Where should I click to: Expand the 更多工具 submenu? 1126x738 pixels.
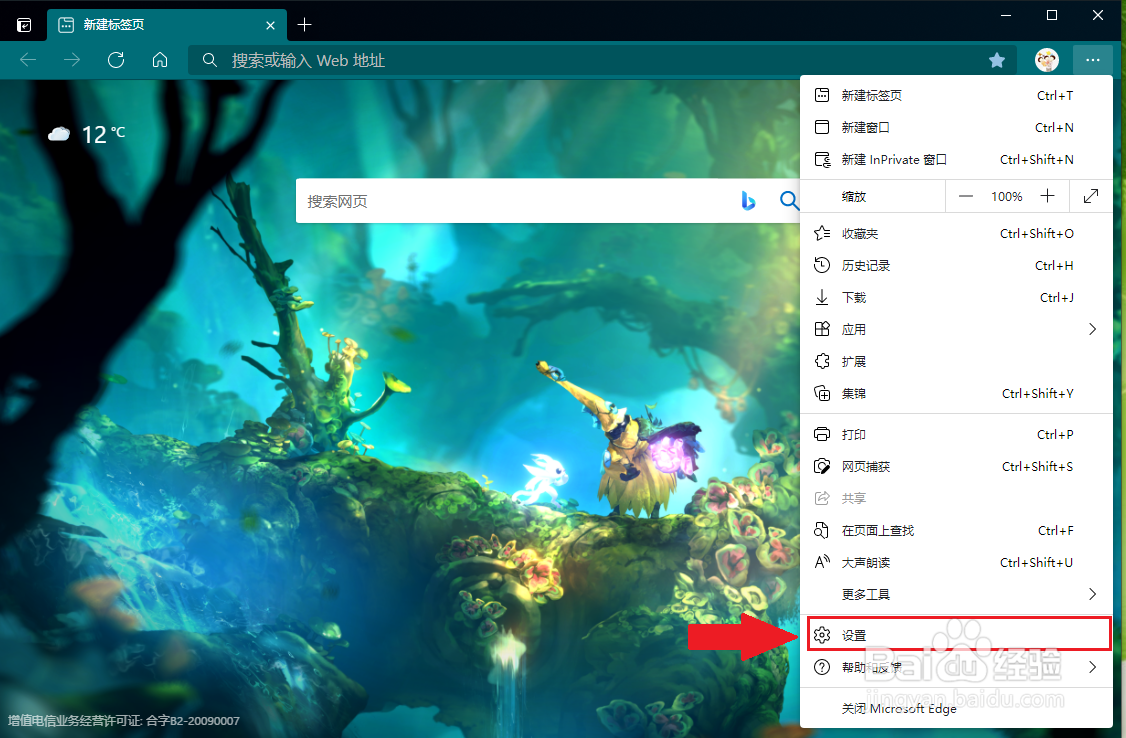[x=956, y=594]
